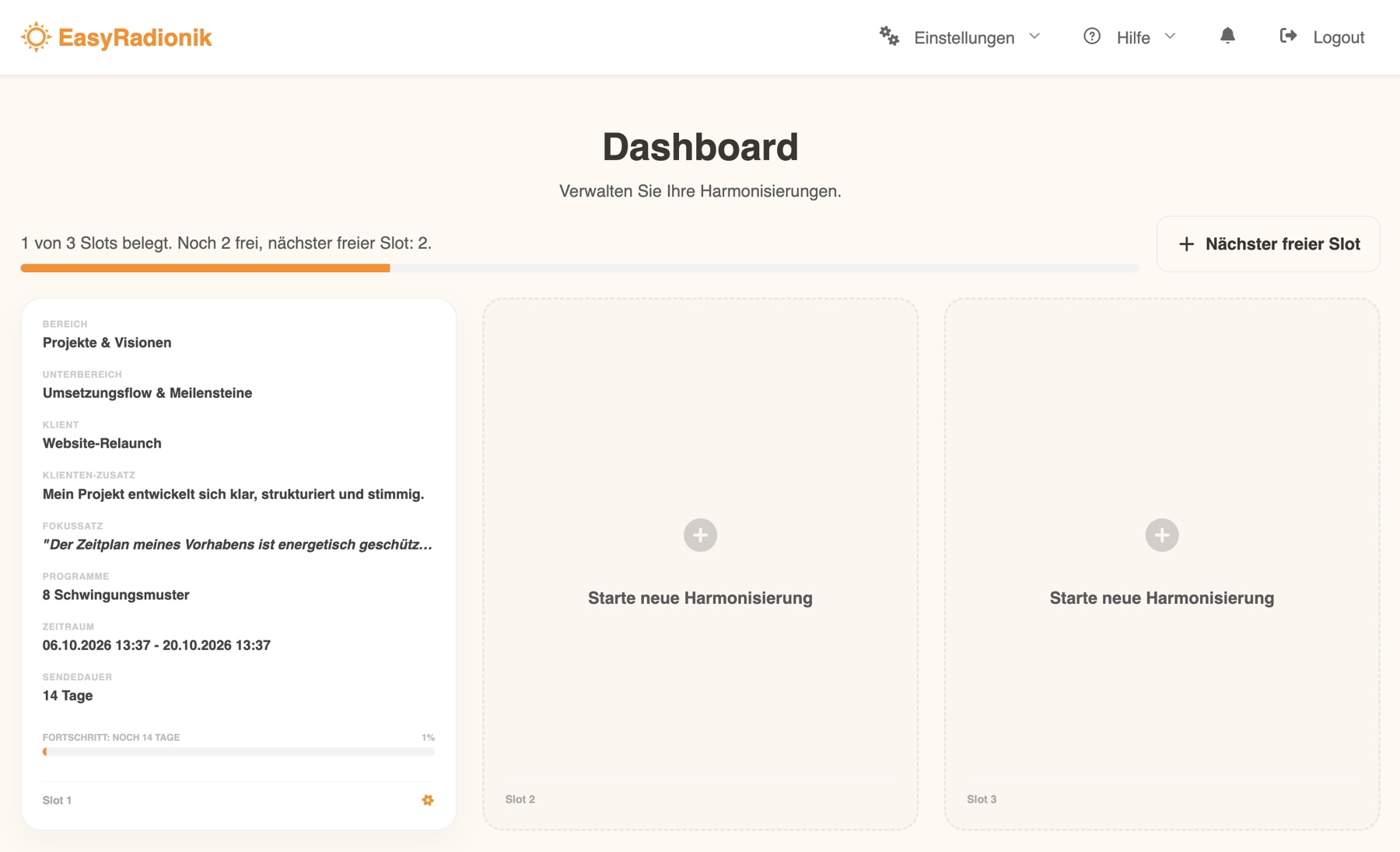Click the Nächster freier Slot button
Viewport: 1400px width, 852px height.
pos(1268,244)
